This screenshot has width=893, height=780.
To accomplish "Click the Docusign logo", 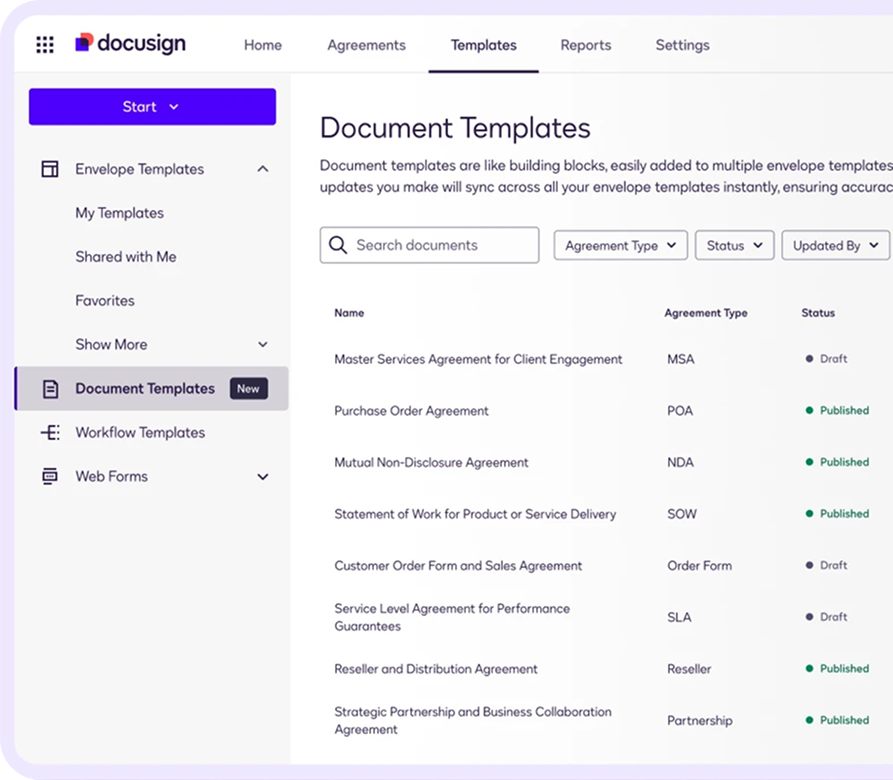I will coord(130,44).
